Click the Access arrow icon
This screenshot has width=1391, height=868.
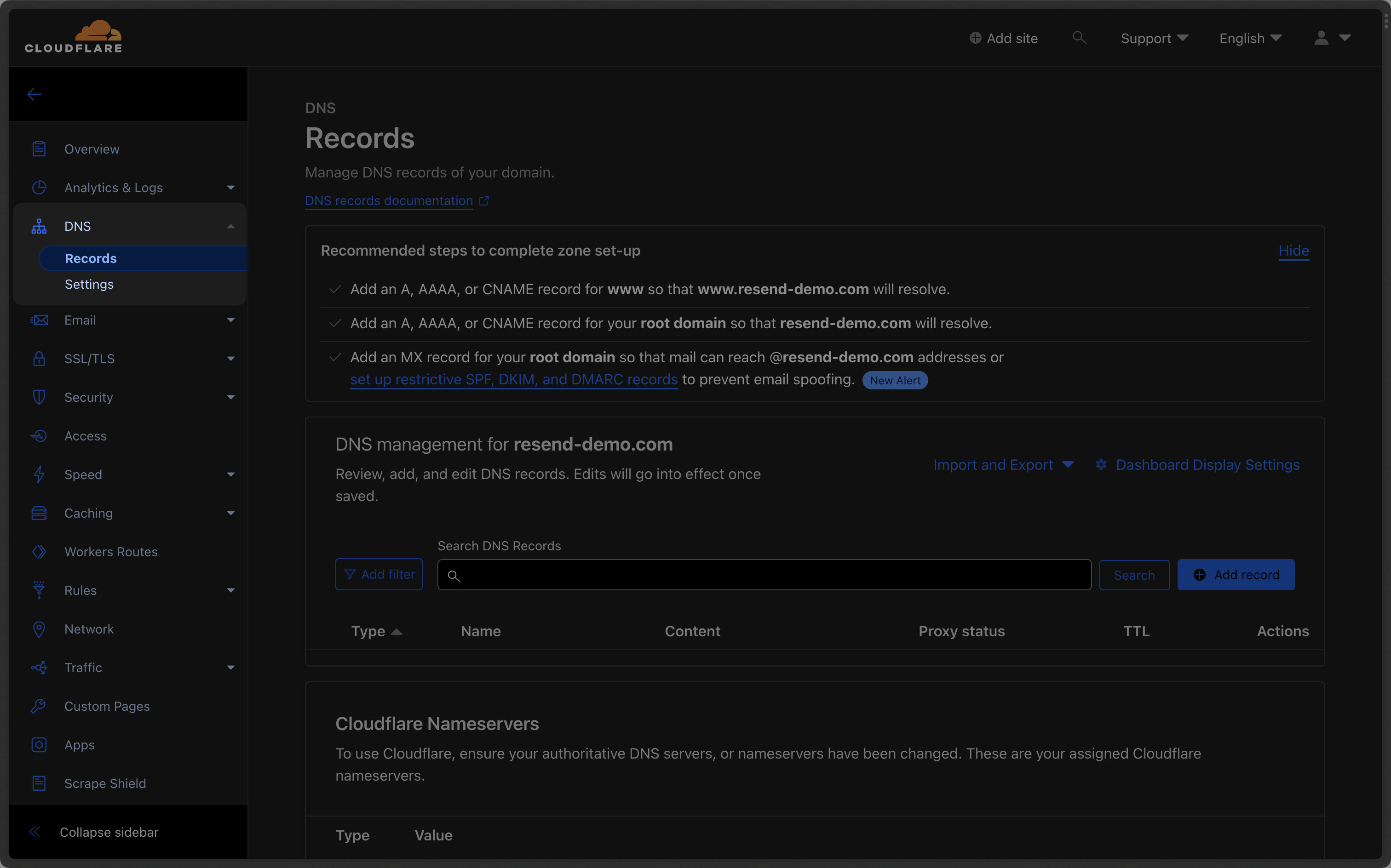click(x=39, y=436)
